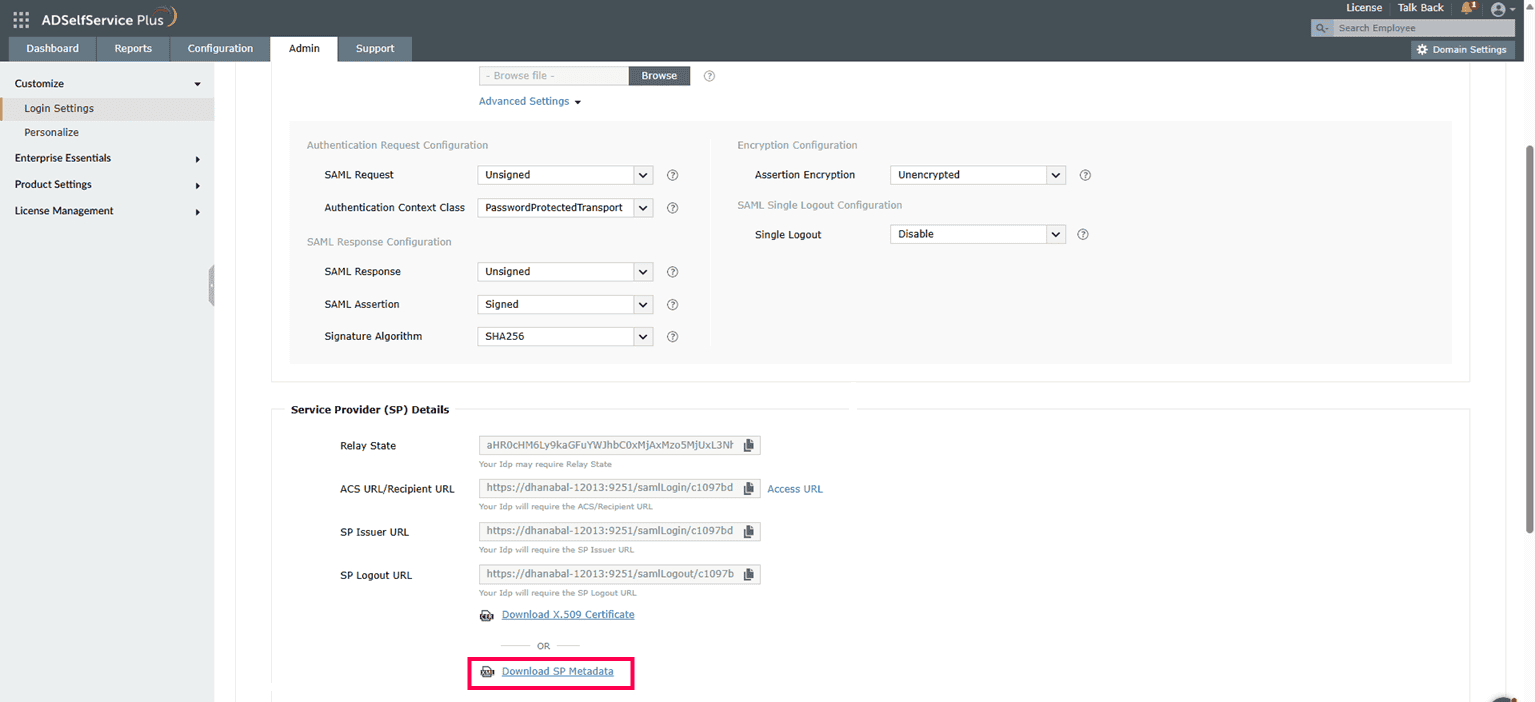This screenshot has height=702, width=1535.
Task: Click the XML icon next to Download SP Metadata
Action: [487, 672]
